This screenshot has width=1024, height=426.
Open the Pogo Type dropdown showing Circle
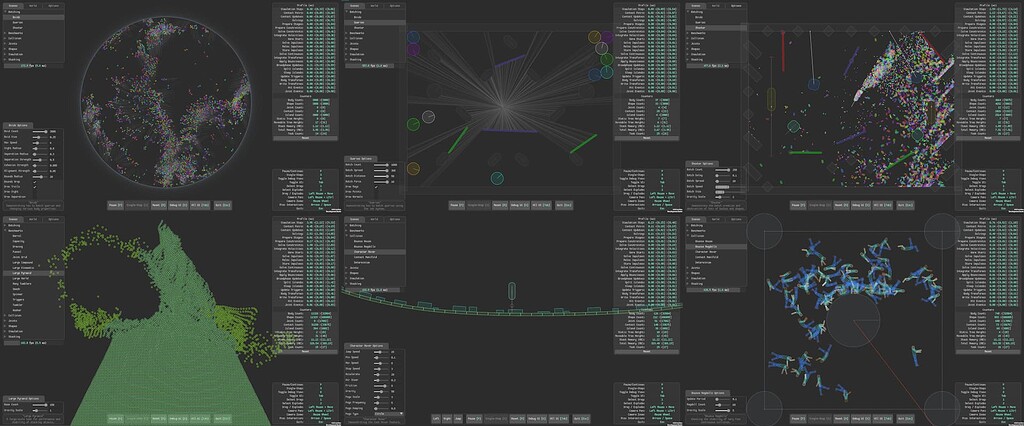pyautogui.click(x=389, y=414)
